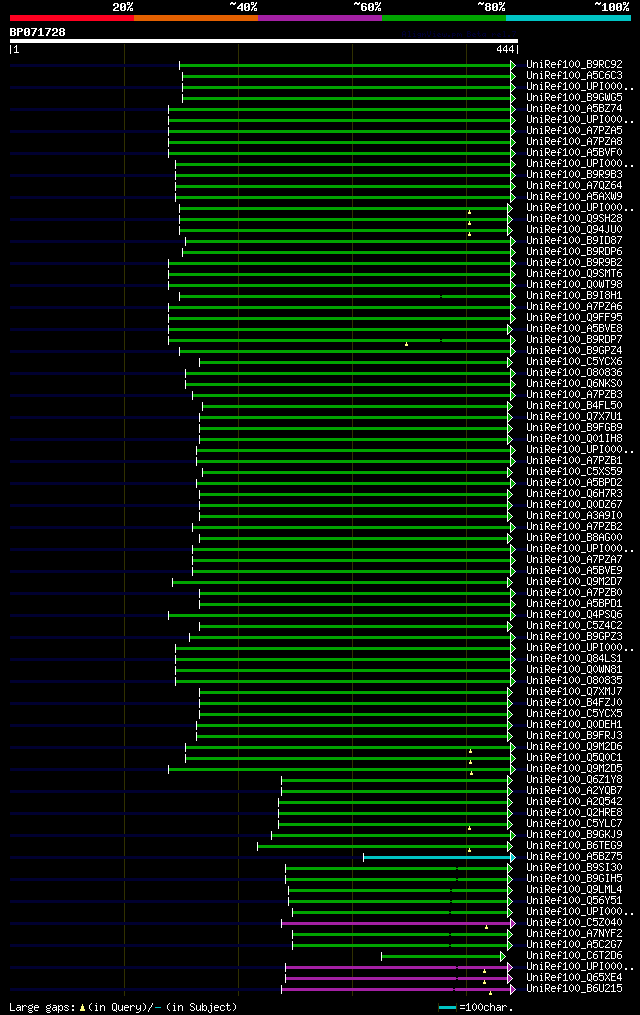Click the purple alignment bar for UniRef100_C5Z040
The image size is (640, 1015).
398,924
